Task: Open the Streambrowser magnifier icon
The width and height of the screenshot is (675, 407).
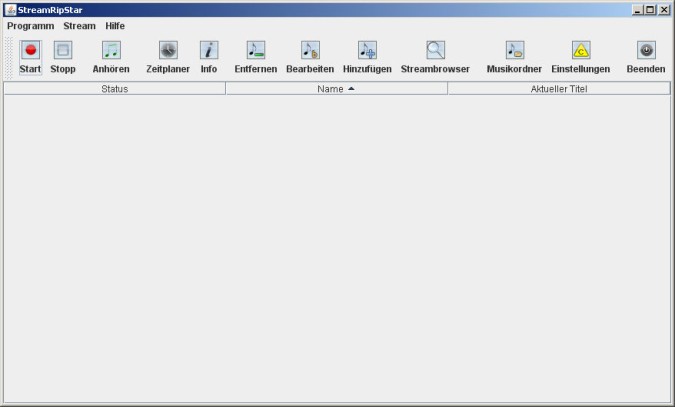Action: coord(435,50)
